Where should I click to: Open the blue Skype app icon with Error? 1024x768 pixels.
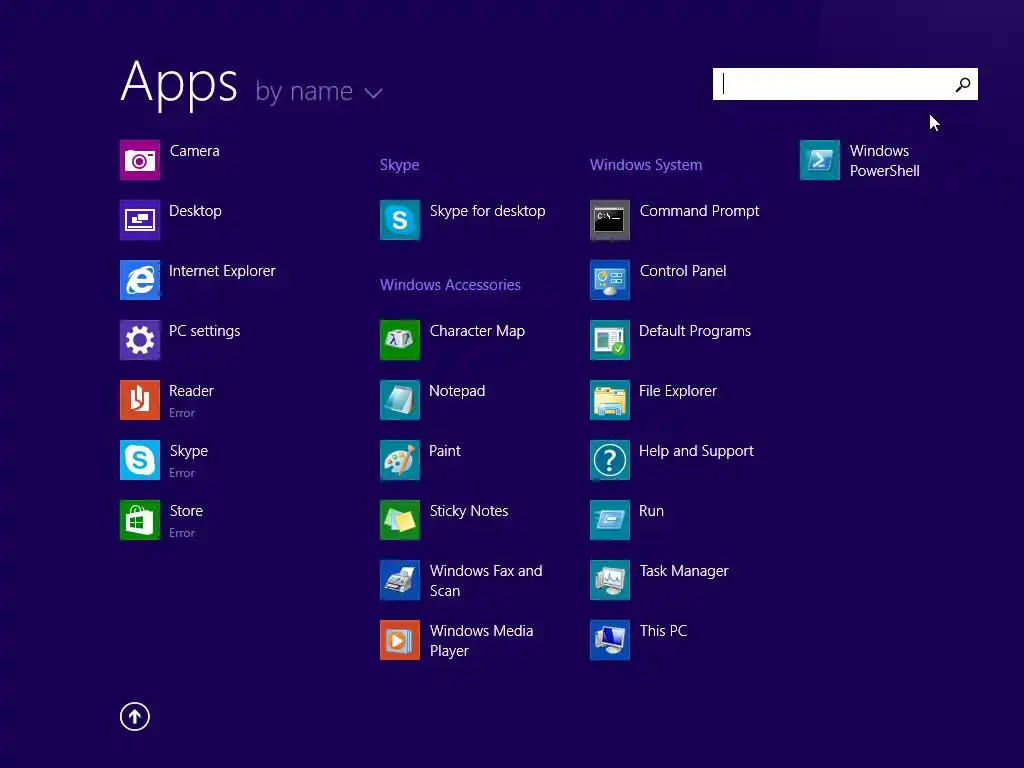tap(140, 460)
